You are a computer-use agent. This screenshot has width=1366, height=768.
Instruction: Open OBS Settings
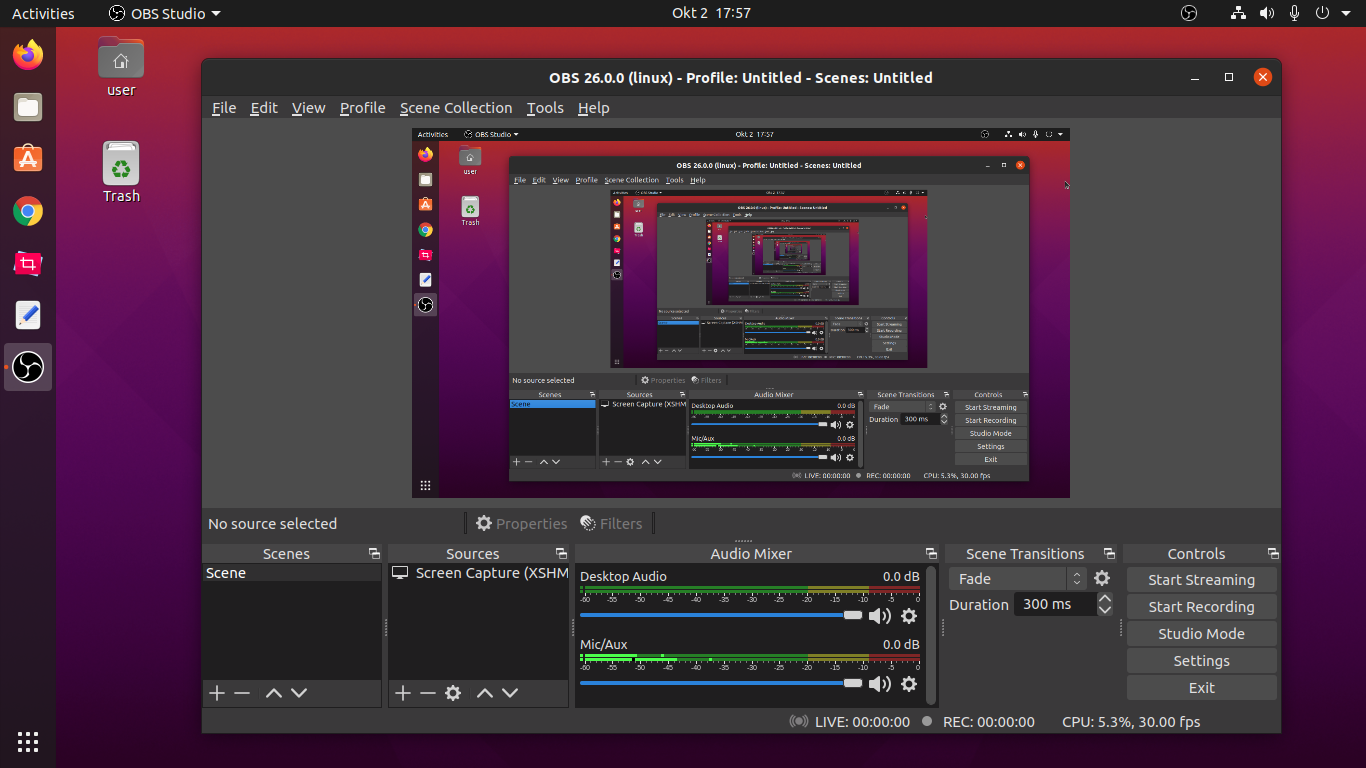tap(1201, 660)
